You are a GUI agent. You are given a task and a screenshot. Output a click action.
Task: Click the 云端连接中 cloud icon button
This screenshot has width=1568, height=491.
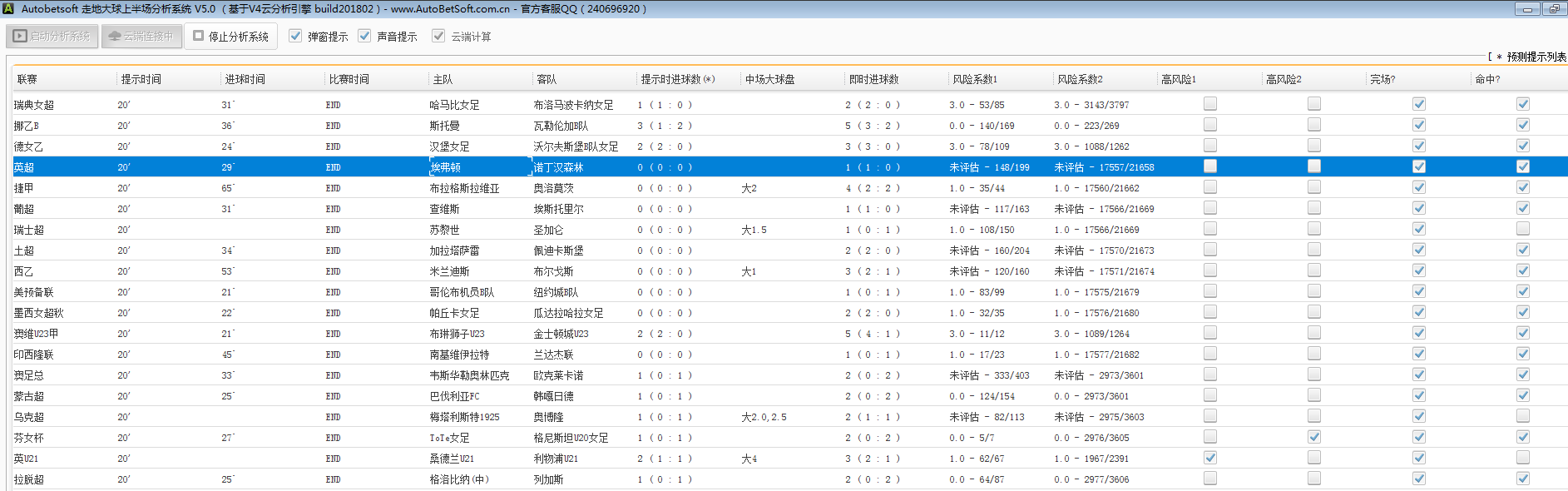point(141,37)
